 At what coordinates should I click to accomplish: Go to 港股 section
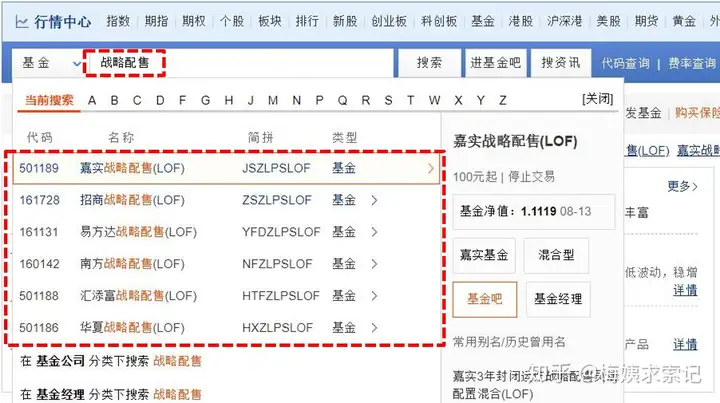[521, 21]
